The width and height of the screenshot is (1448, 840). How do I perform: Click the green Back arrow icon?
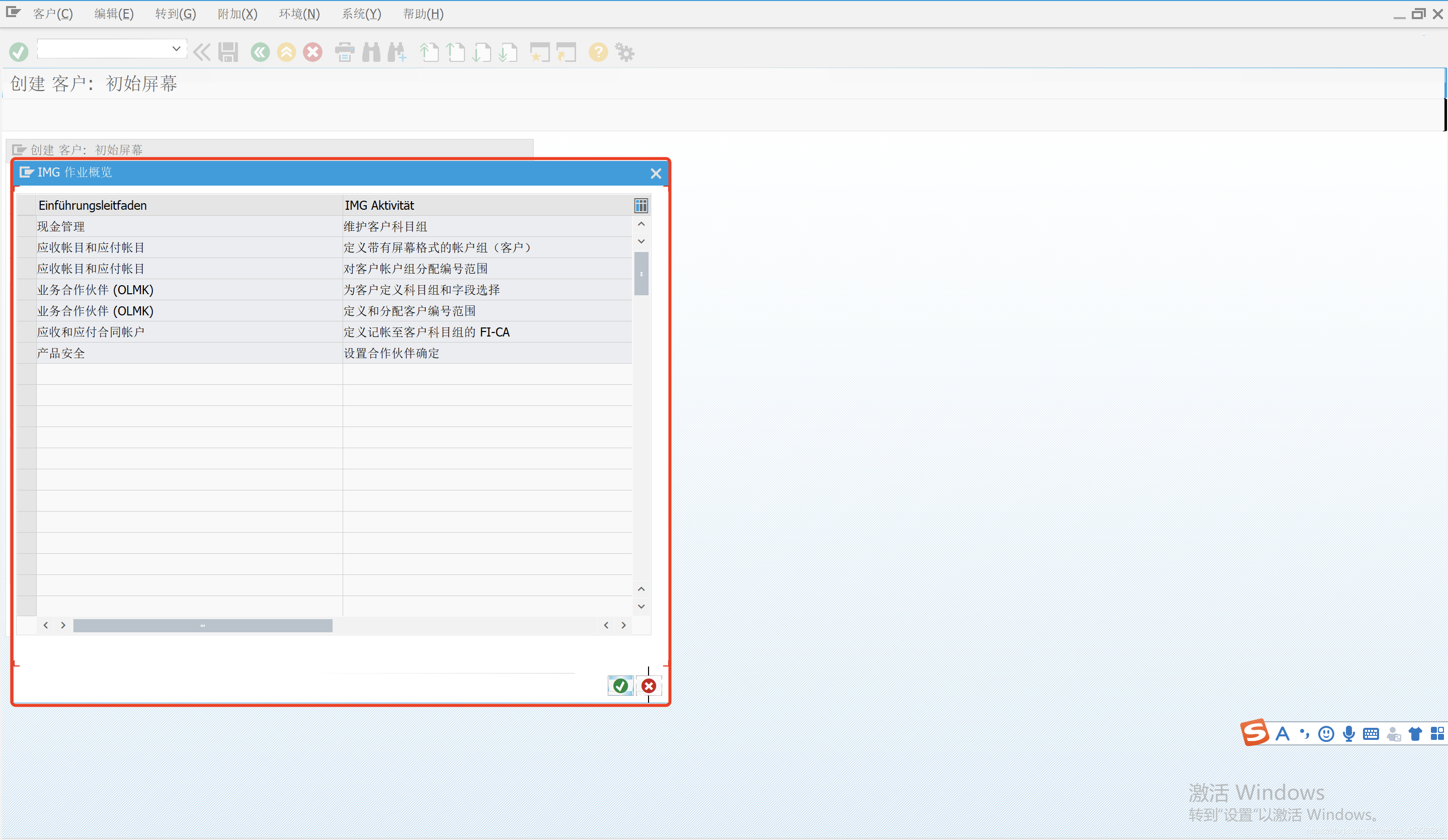[x=260, y=52]
